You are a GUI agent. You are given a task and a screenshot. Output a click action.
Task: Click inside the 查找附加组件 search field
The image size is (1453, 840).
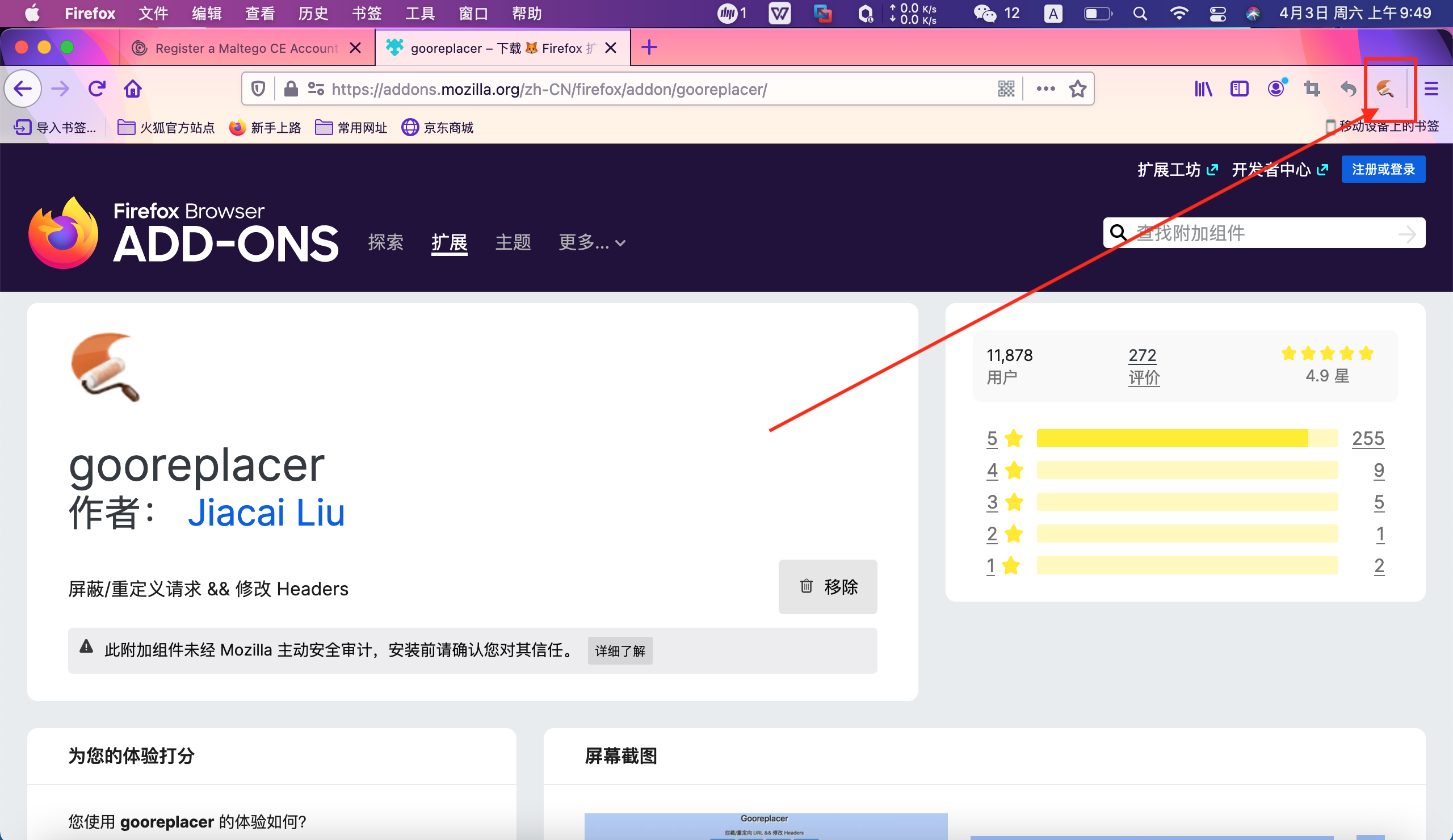[1240, 233]
